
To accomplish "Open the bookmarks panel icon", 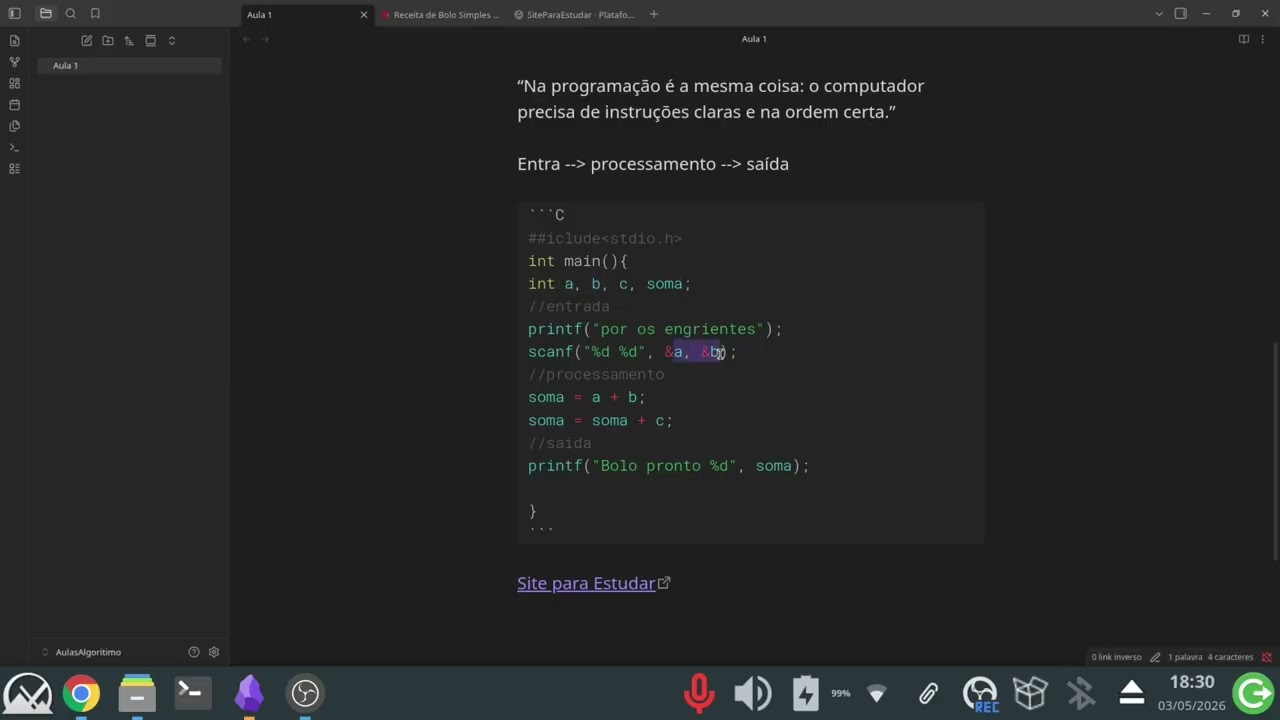I will (x=95, y=14).
